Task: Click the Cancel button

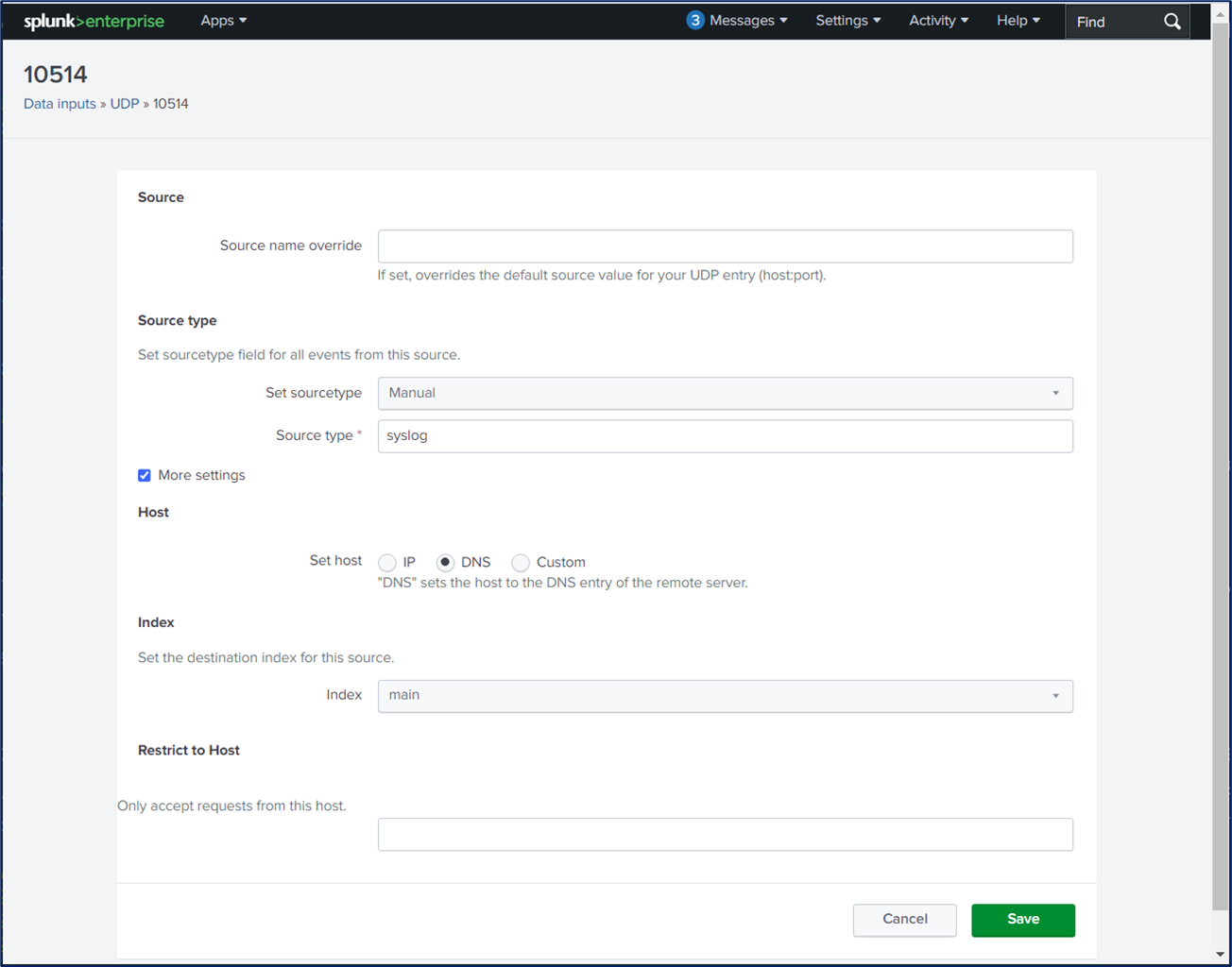Action: tap(904, 919)
